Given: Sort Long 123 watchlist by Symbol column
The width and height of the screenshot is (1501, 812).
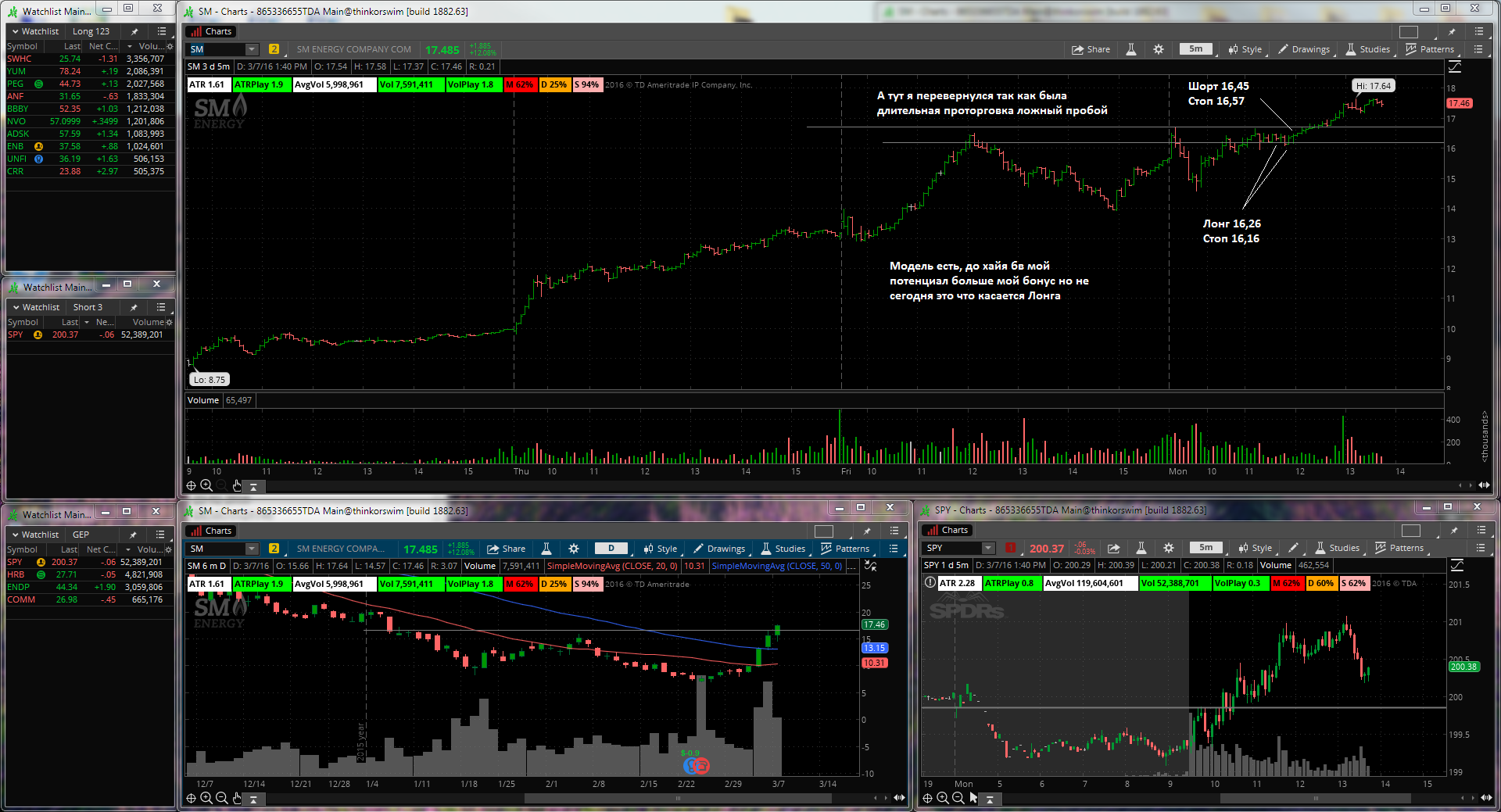Looking at the screenshot, I should pyautogui.click(x=22, y=46).
